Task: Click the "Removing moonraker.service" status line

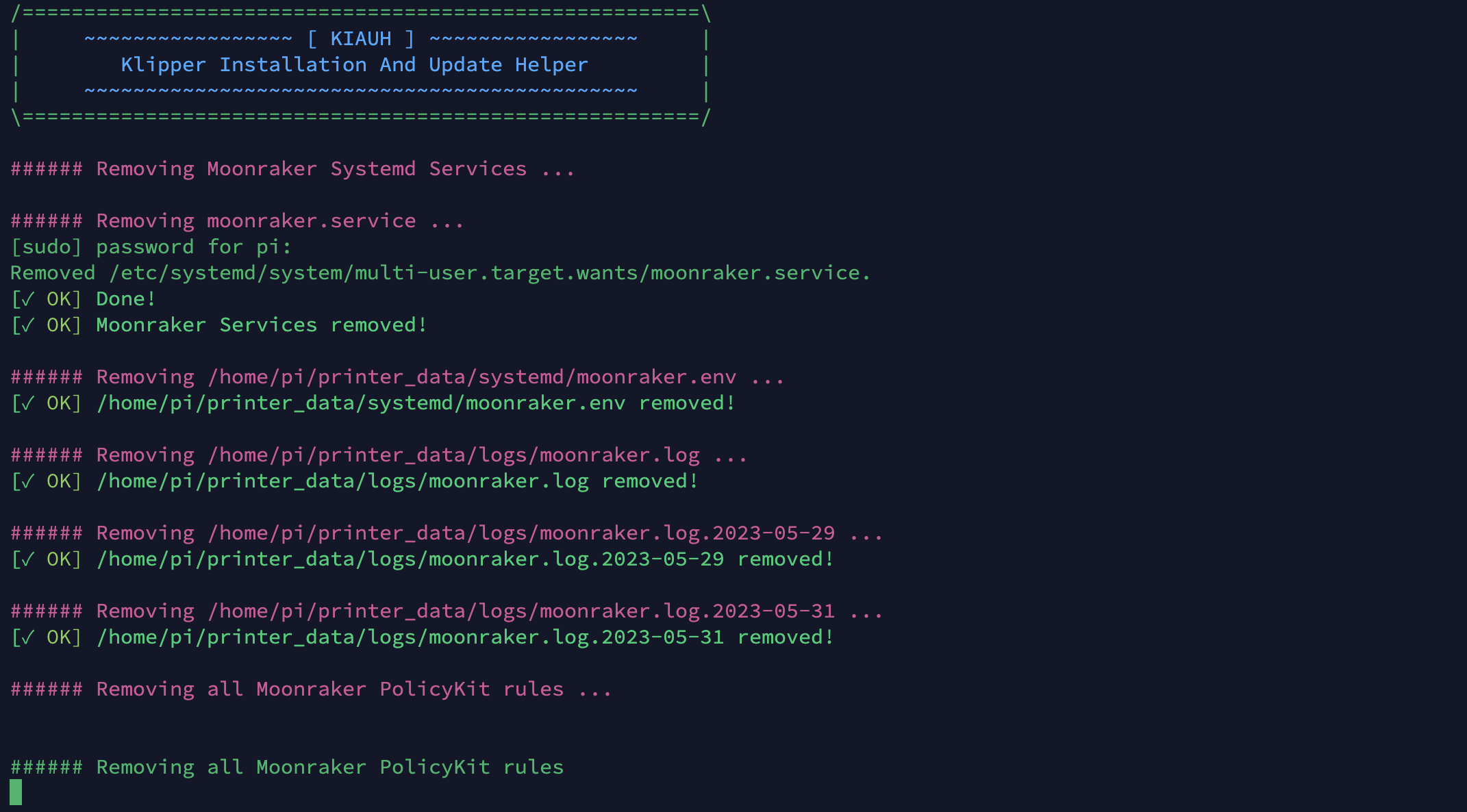Action: point(237,221)
